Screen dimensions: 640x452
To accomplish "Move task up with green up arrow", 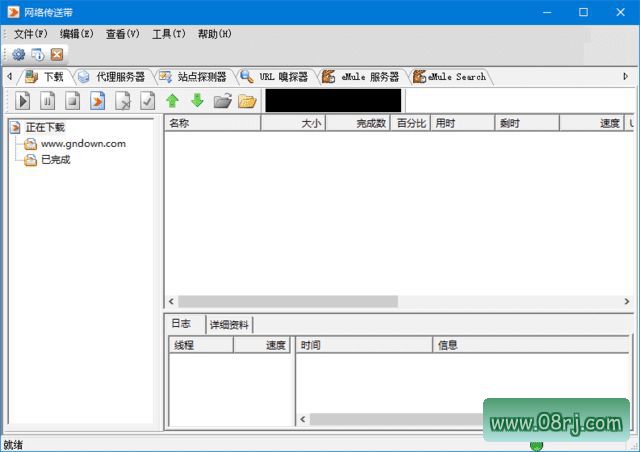I will point(172,101).
